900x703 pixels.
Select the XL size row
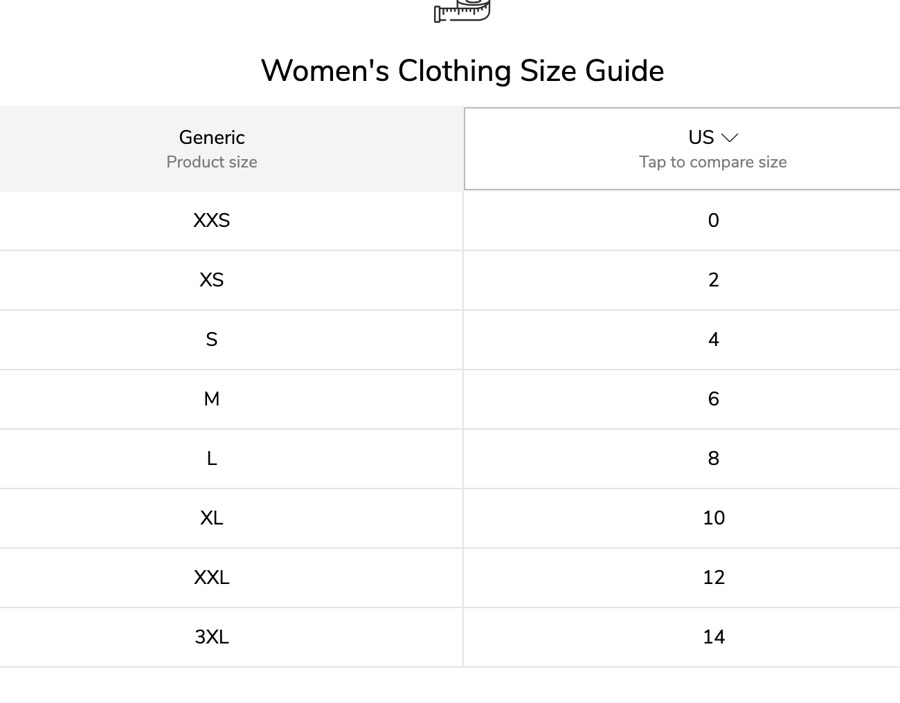tap(450, 518)
